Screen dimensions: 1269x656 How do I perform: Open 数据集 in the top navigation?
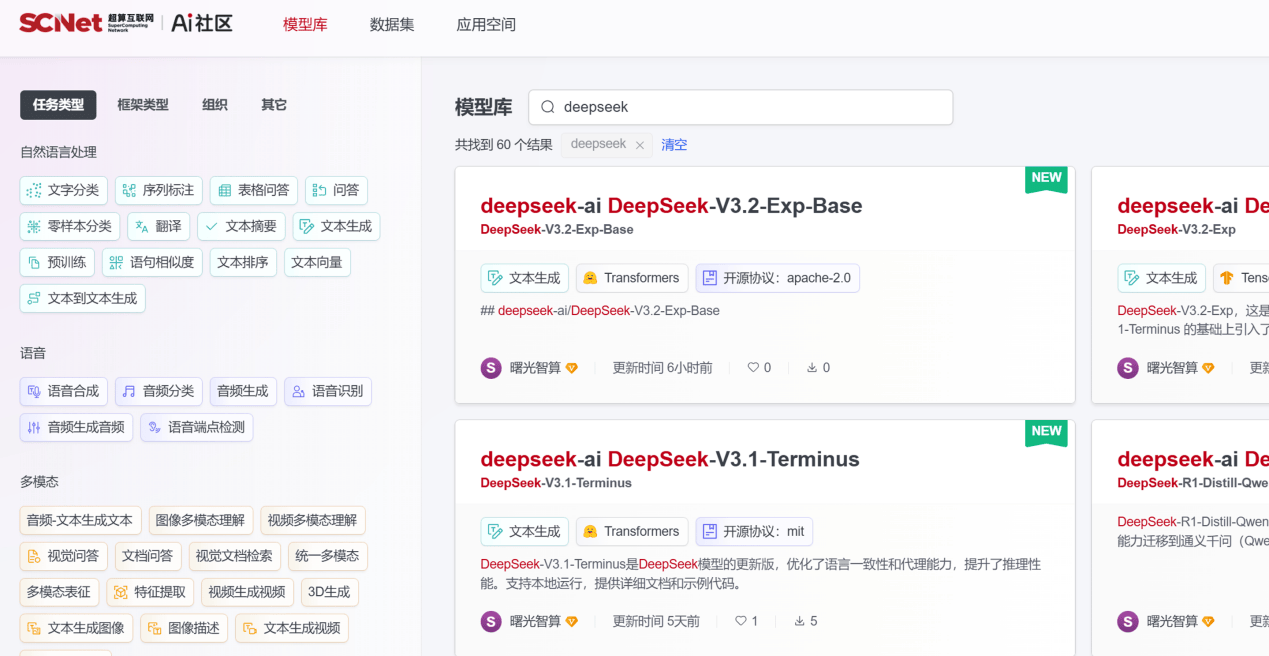click(x=391, y=24)
